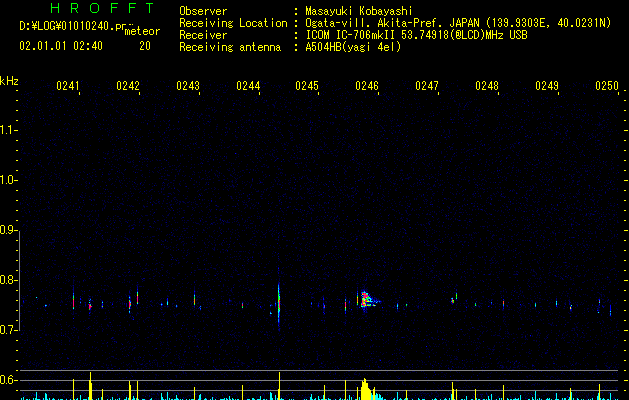This screenshot has height=400, width=629.
Task: Click antenna value A504HB(yagi 4el)
Action: [x=353, y=47]
